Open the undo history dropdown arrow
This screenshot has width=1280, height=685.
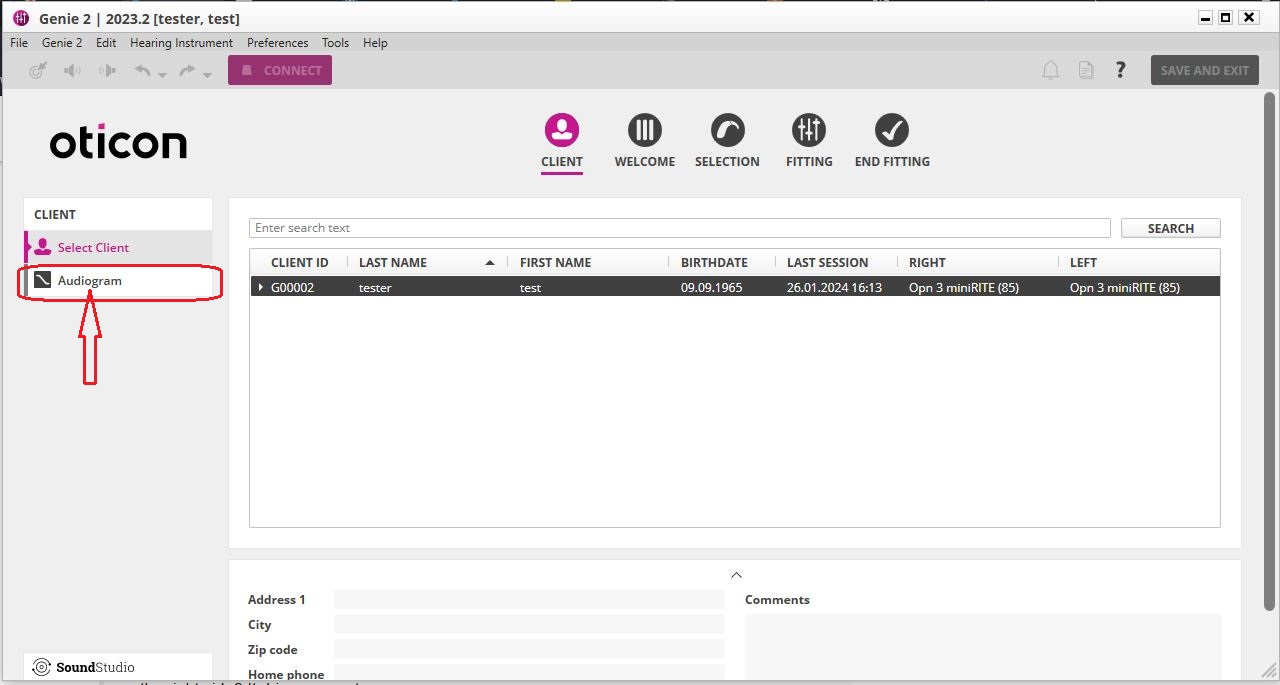point(162,75)
